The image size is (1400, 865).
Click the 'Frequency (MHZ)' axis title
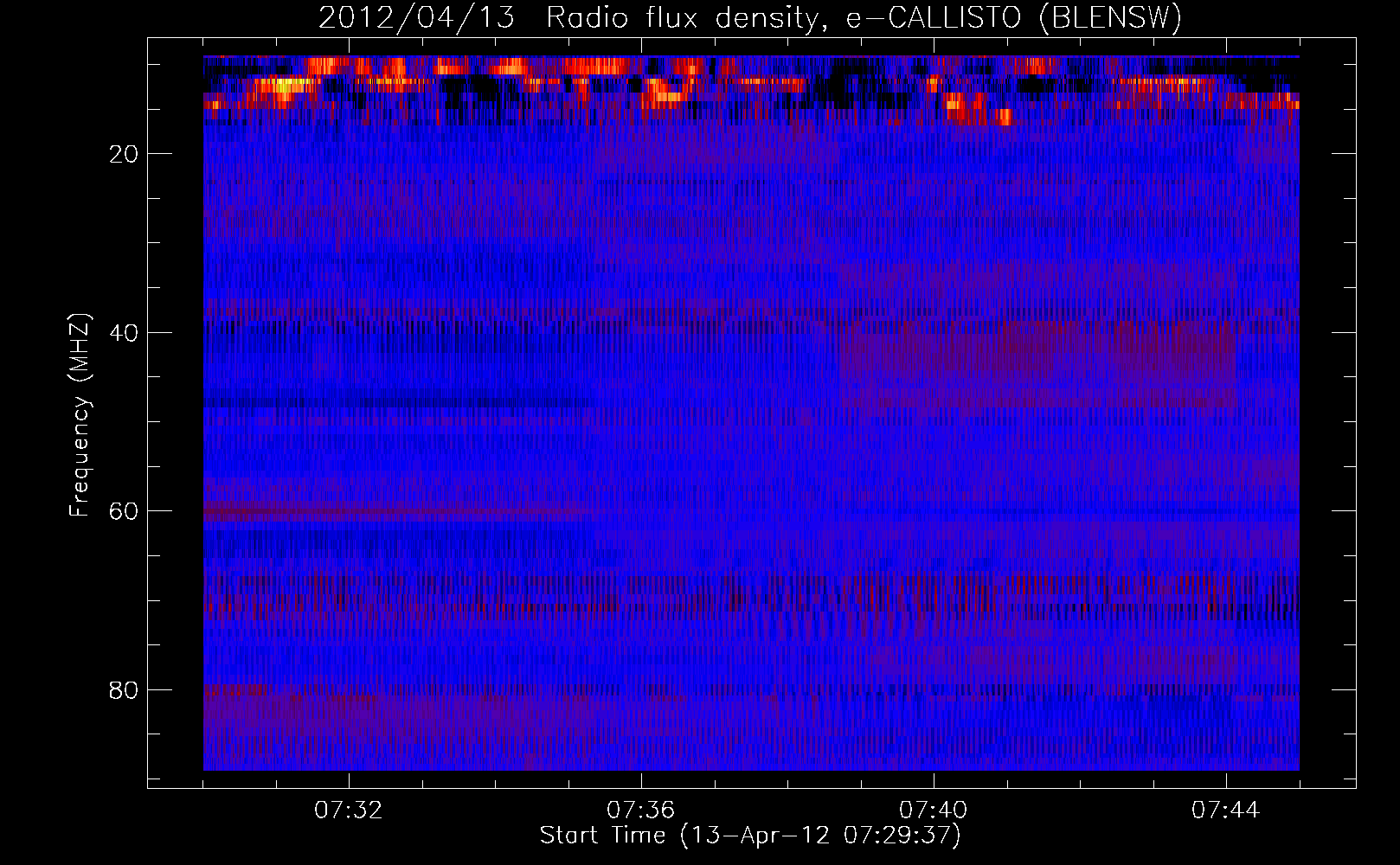click(80, 415)
